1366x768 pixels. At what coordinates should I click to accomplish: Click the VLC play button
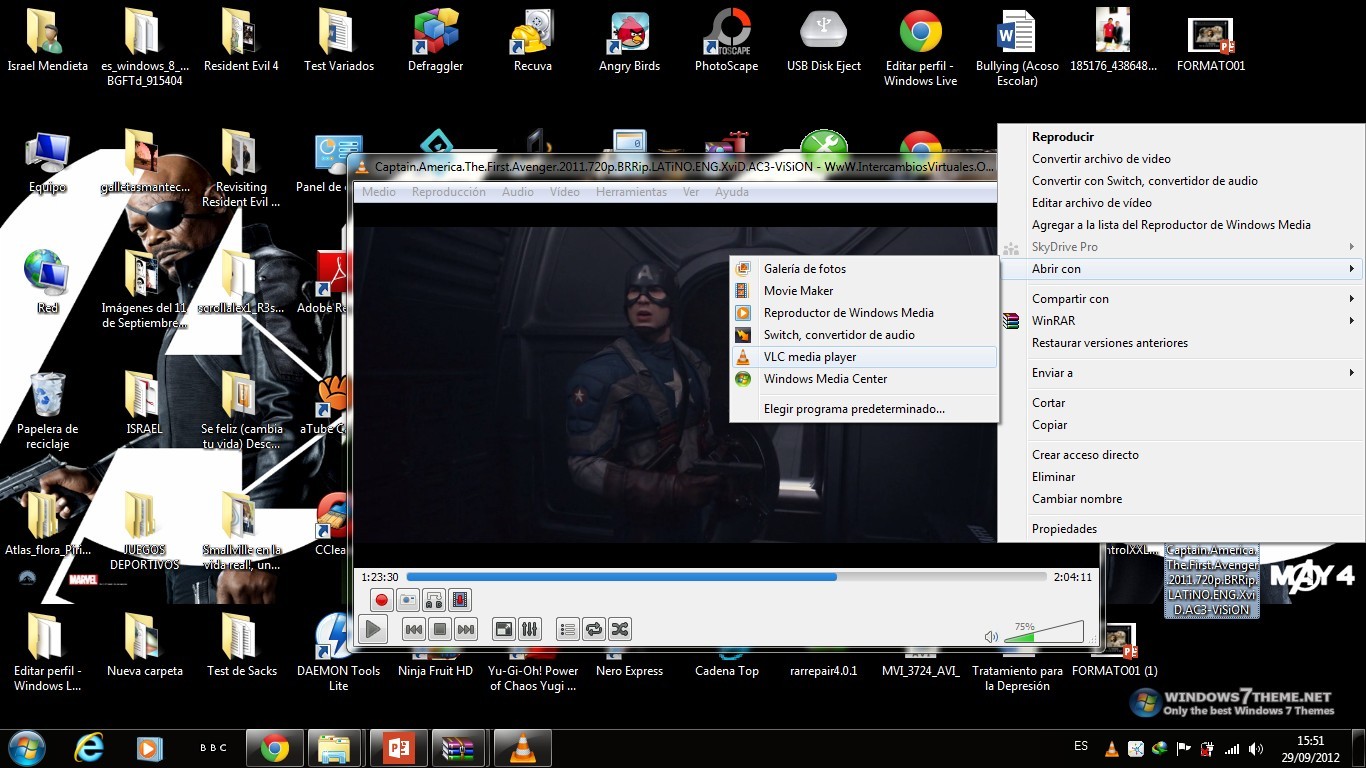pyautogui.click(x=373, y=629)
